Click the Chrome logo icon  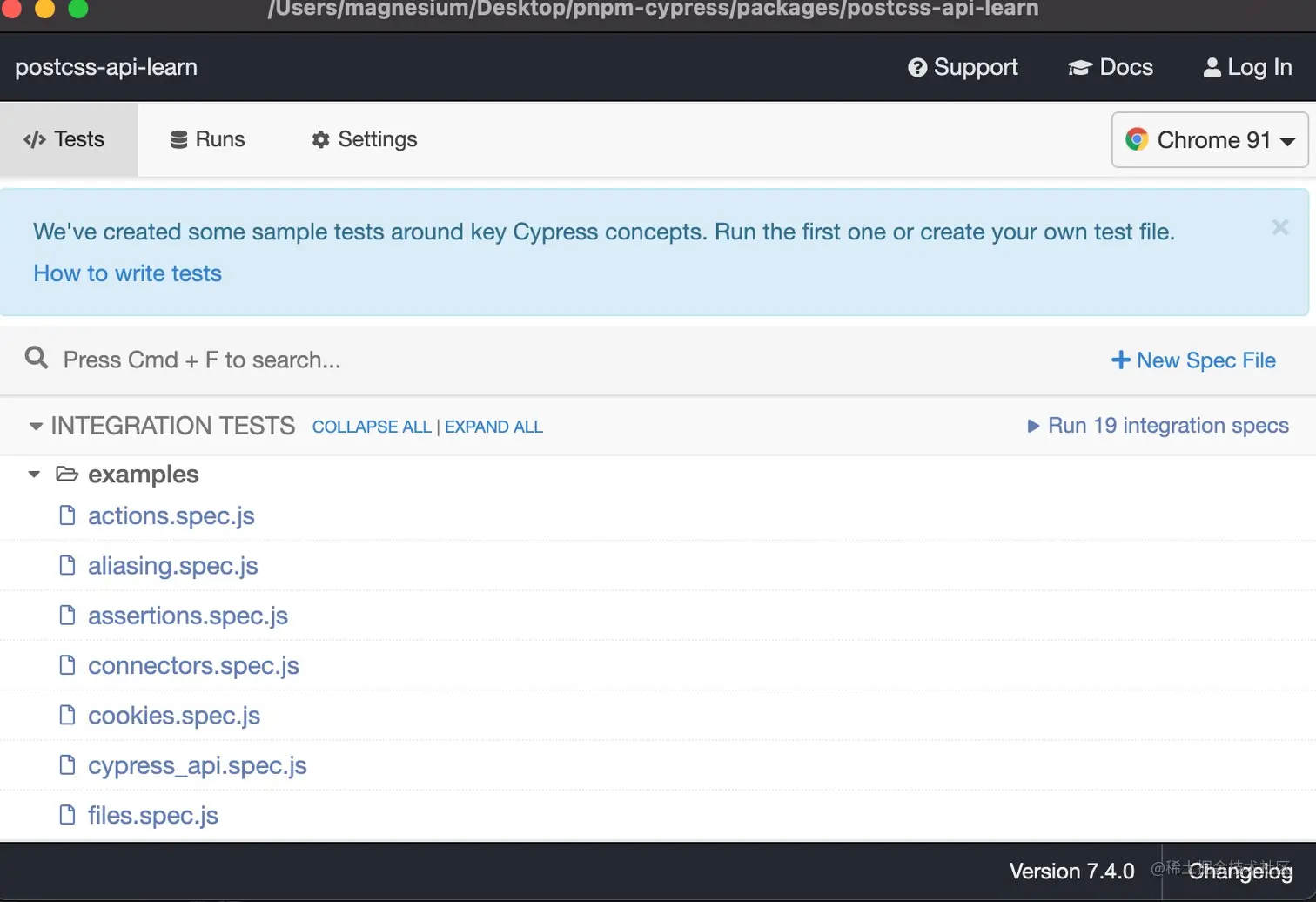pos(1137,139)
